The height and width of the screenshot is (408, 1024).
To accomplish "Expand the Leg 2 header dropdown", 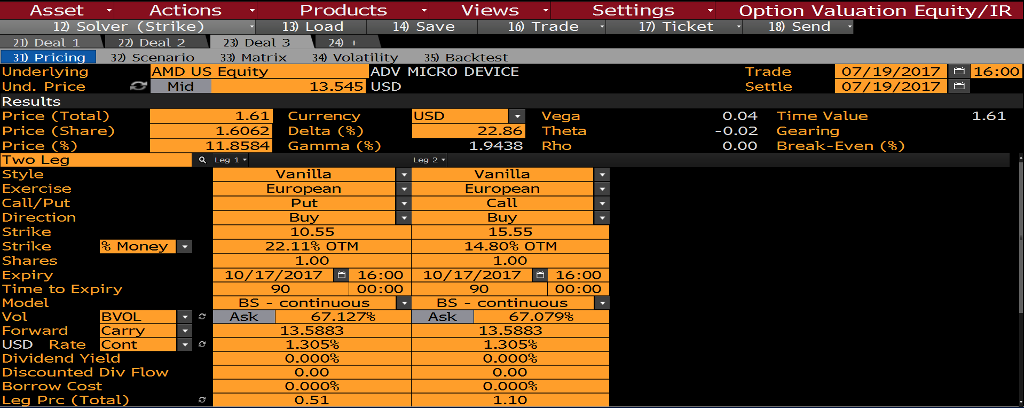I will (x=443, y=160).
